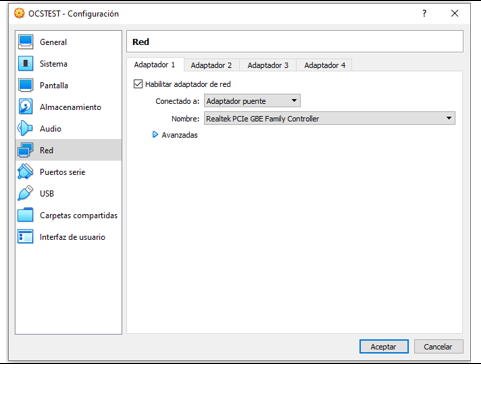481x406 pixels.
Task: Open the Conectado a dropdown
Action: pos(252,101)
